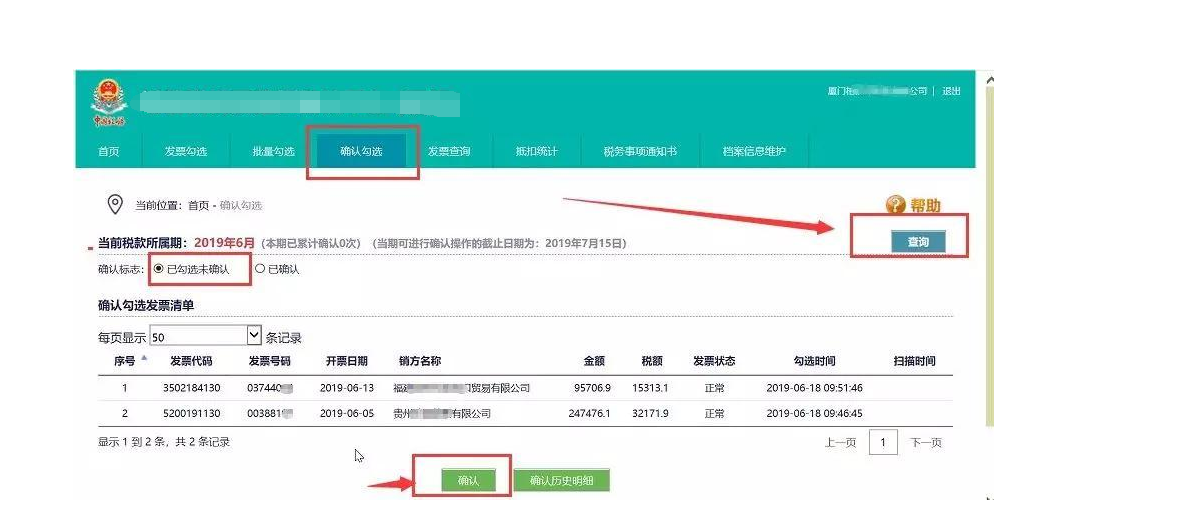The image size is (1184, 513).
Task: Click the 金额 column header
Action: click(594, 361)
